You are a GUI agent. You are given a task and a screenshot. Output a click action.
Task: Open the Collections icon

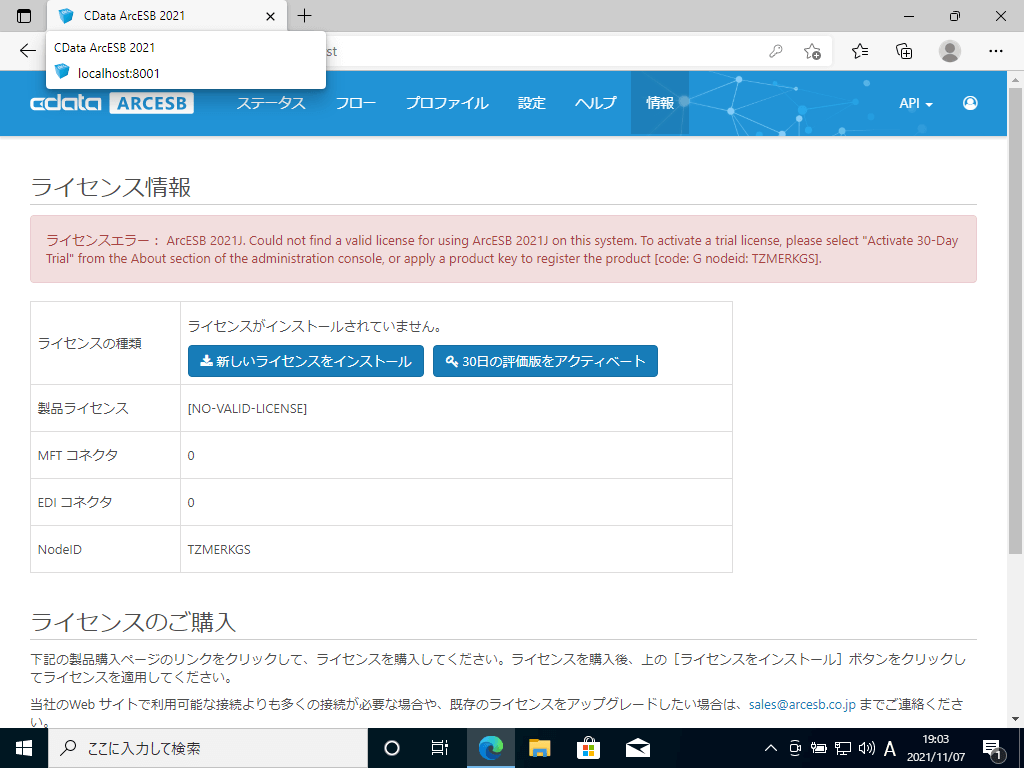coord(904,51)
